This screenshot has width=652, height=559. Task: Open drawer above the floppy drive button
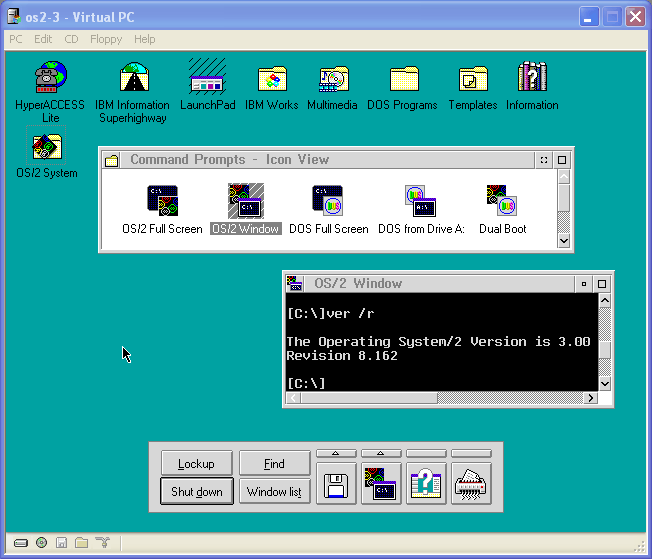tap(336, 453)
